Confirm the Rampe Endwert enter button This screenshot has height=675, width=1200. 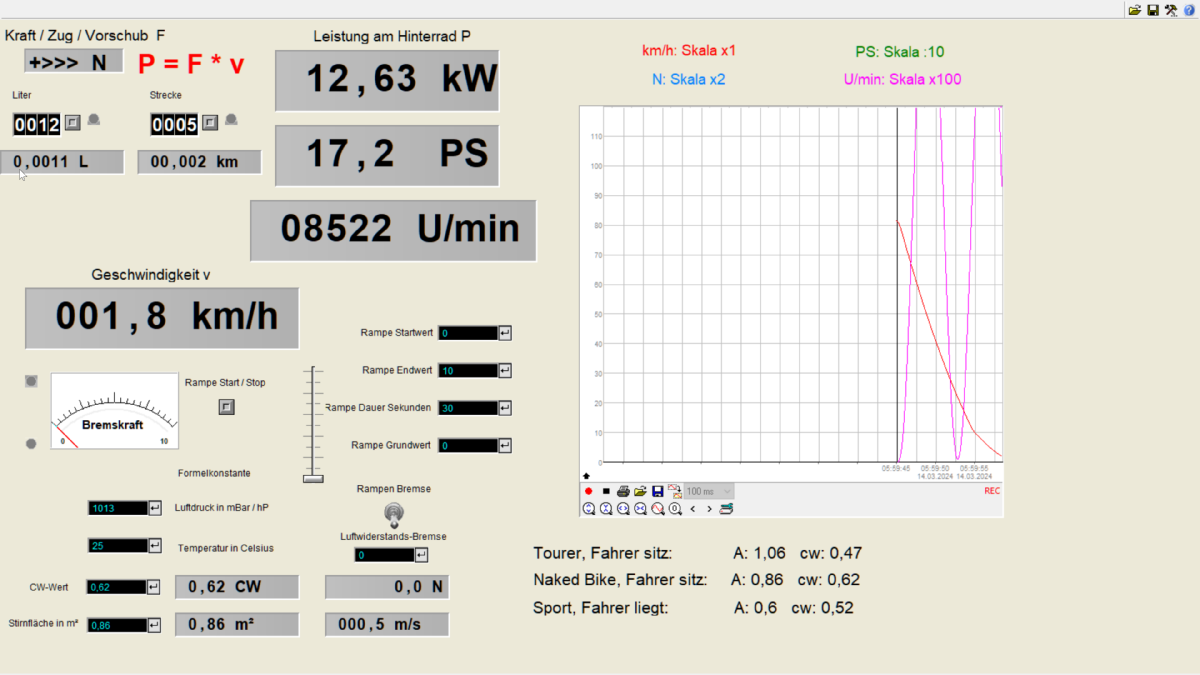point(505,371)
